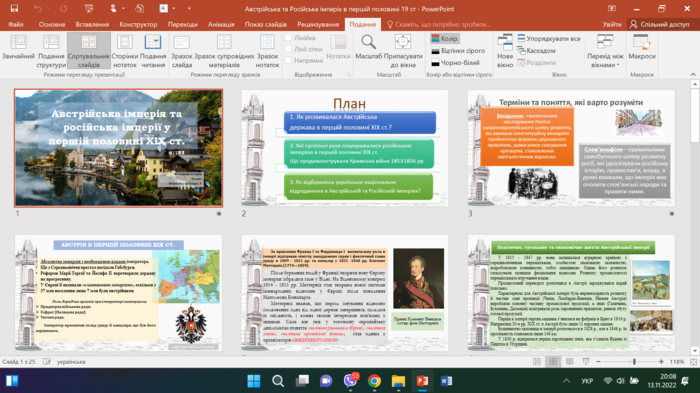Switch to Normal view in status bar
700x393 pixels.
(537, 362)
